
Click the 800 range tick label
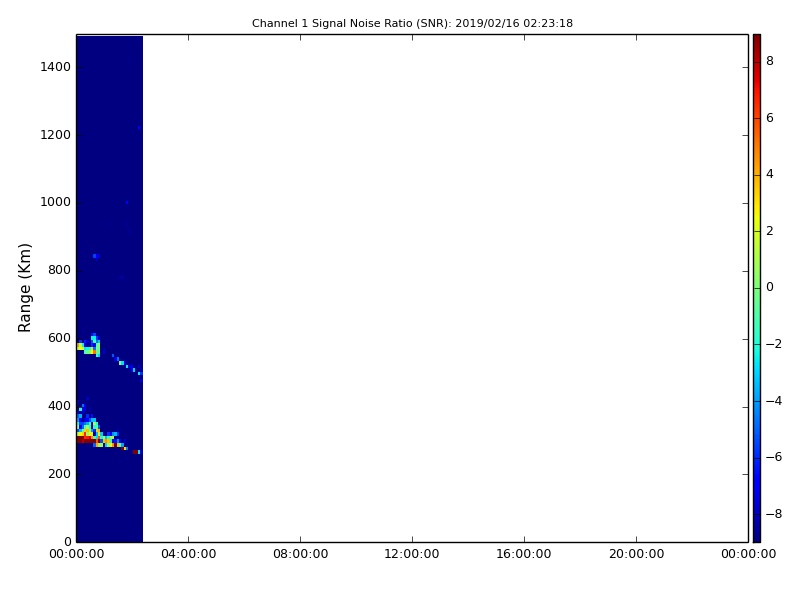[59, 270]
